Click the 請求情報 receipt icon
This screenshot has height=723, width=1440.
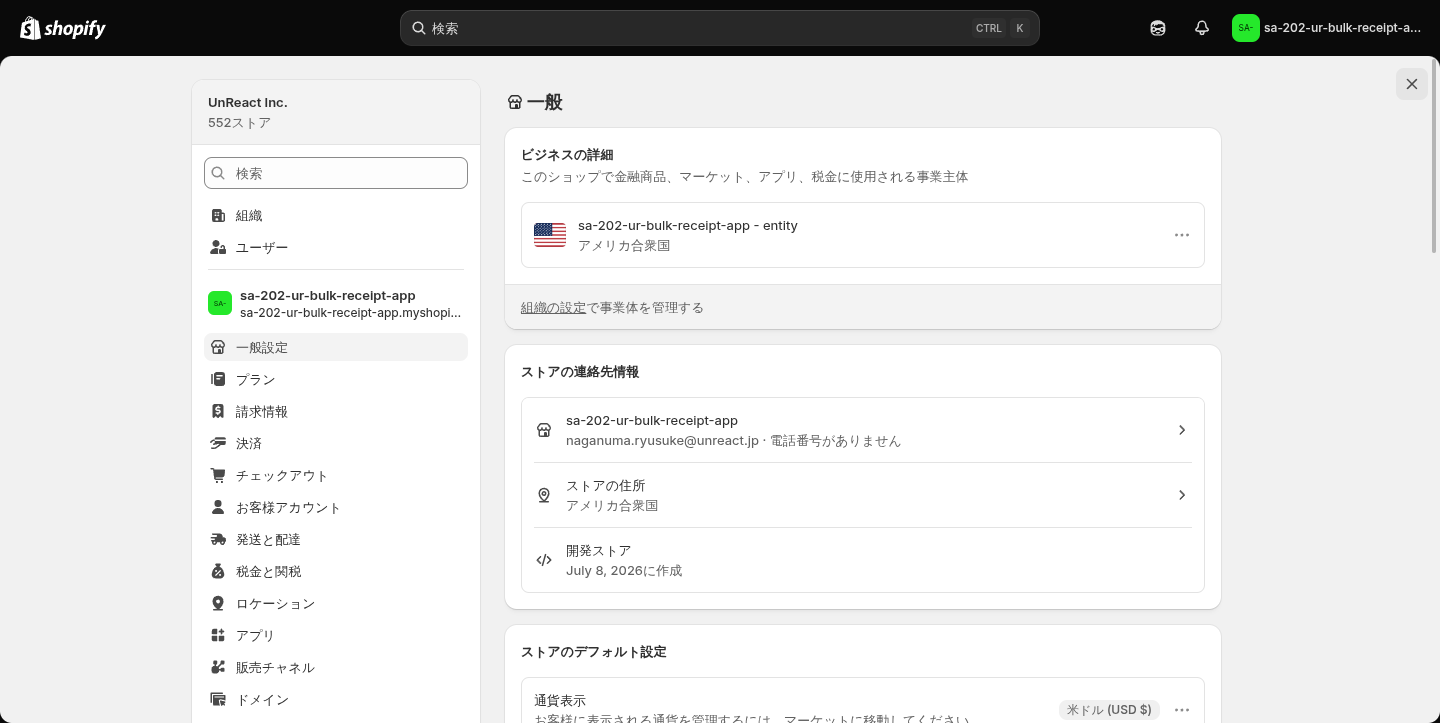218,411
